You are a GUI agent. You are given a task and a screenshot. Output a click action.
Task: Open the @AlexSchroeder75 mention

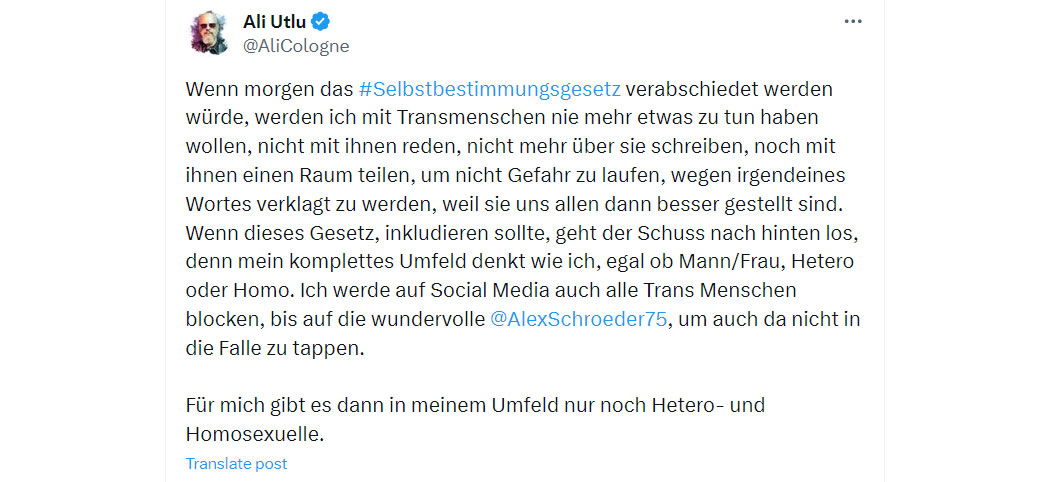579,319
